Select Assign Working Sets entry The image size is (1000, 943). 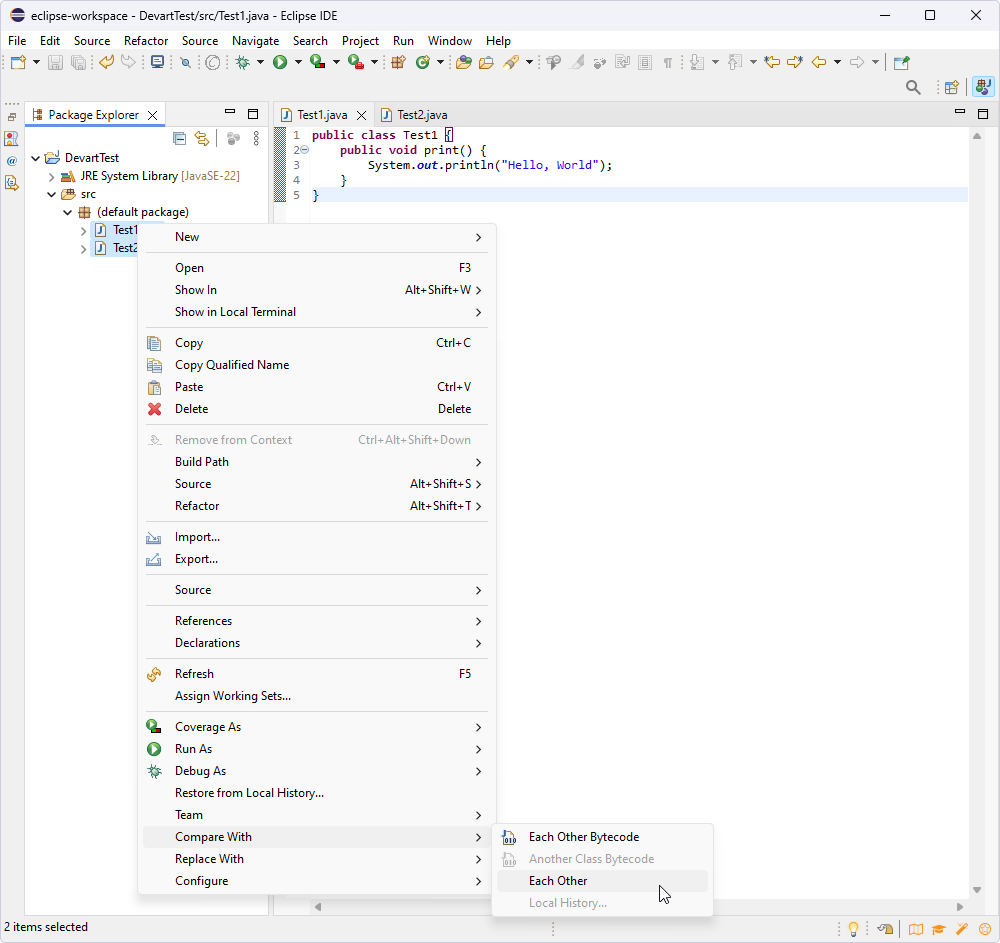pyautogui.click(x=316, y=696)
